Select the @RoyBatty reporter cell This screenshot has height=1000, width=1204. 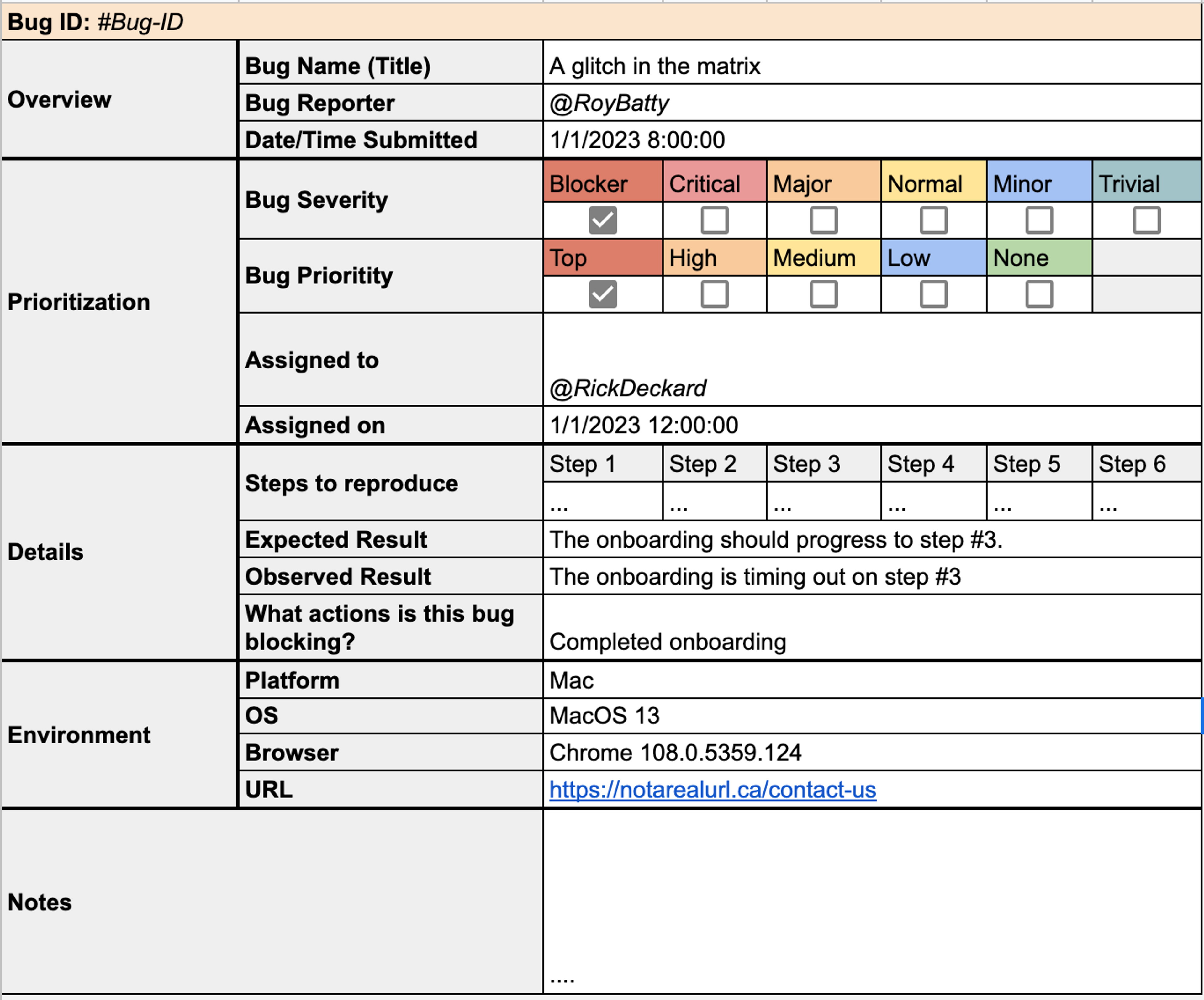pos(871,103)
